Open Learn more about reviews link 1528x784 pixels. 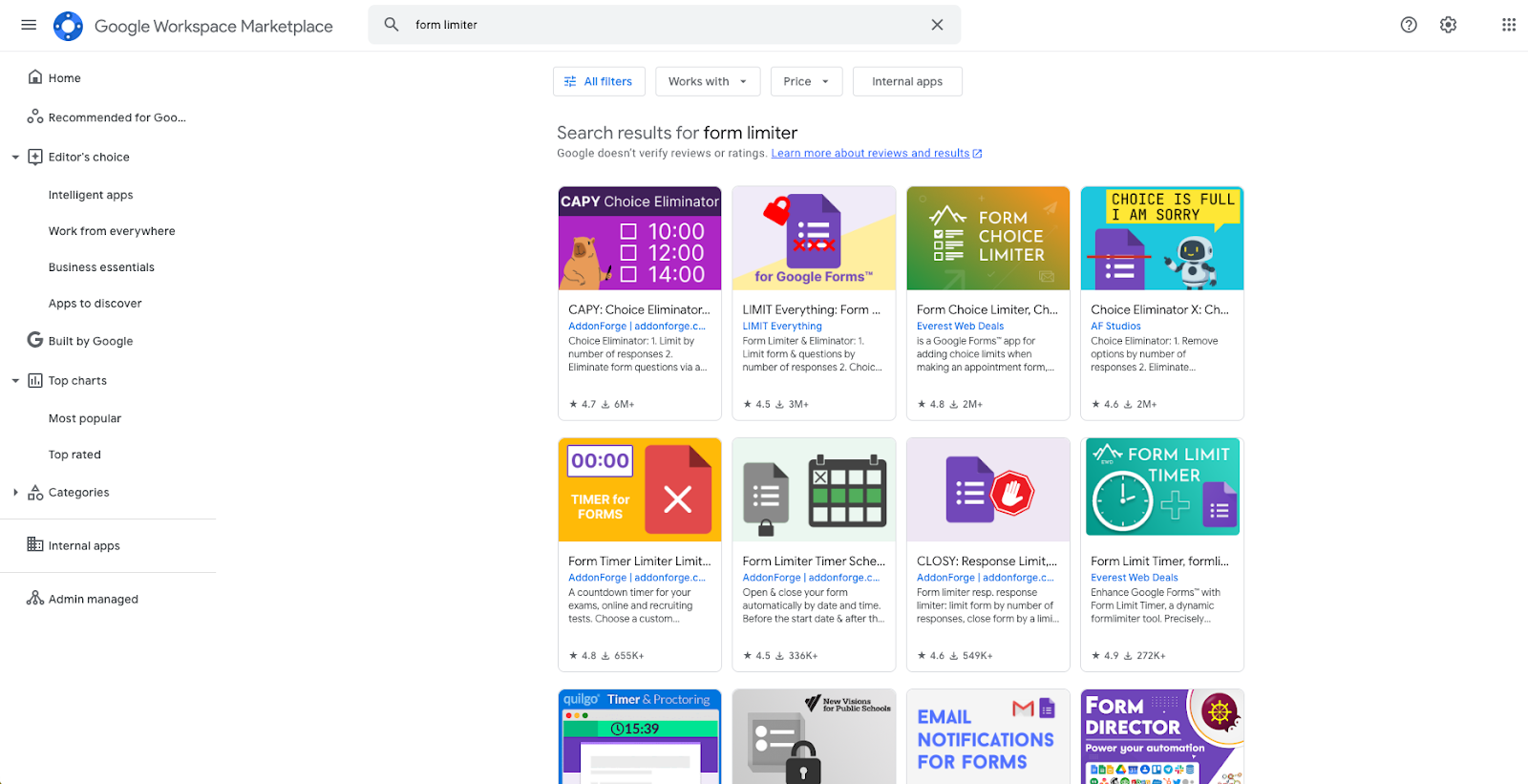870,153
